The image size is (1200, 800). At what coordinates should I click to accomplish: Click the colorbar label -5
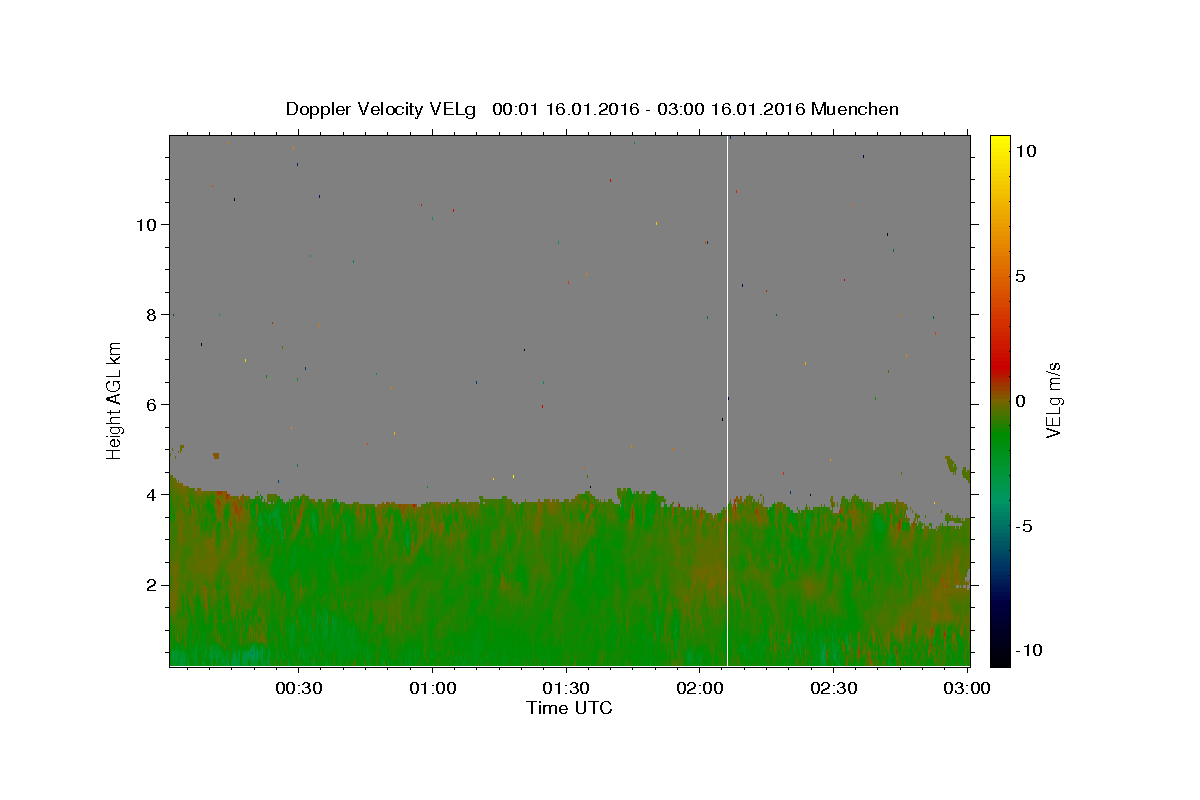pyautogui.click(x=1024, y=526)
